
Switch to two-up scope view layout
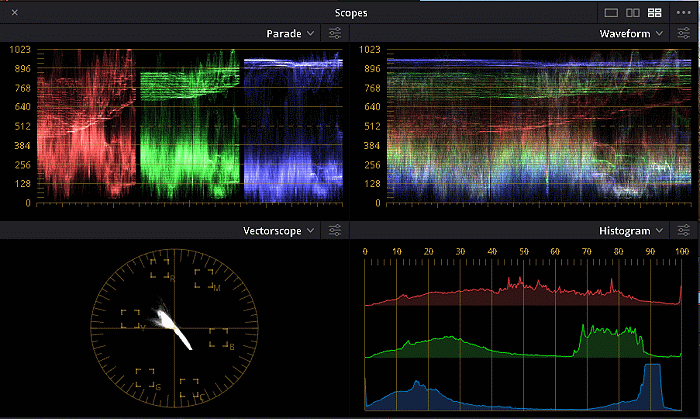[633, 12]
